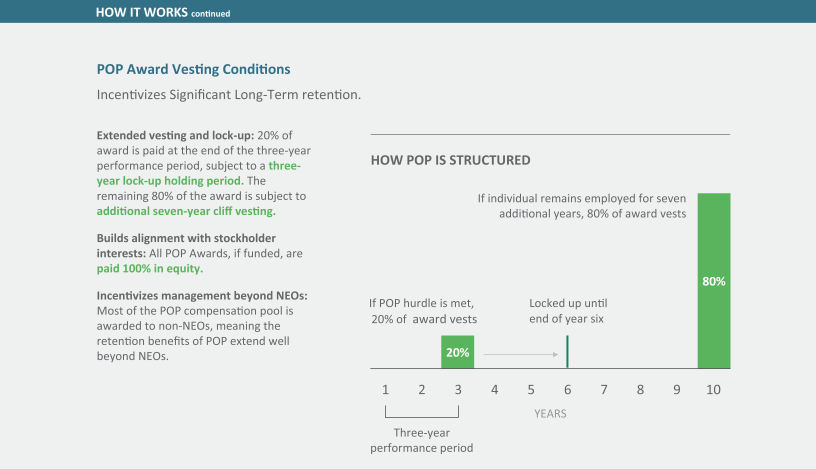The height and width of the screenshot is (469, 816).
Task: Click the "HOW IT WORKS" header banner
Action: [164, 12]
